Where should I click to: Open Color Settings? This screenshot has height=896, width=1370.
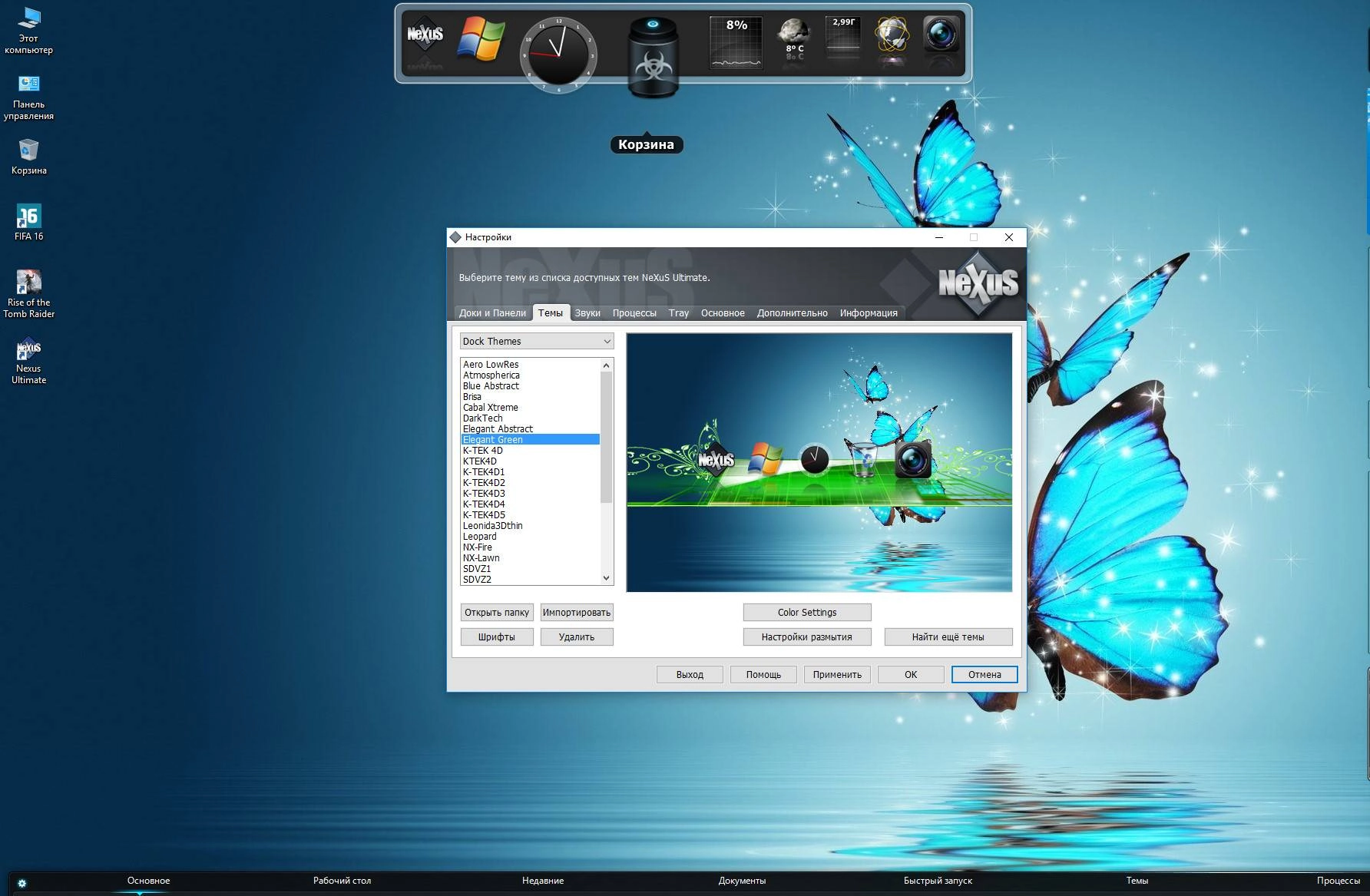point(807,612)
